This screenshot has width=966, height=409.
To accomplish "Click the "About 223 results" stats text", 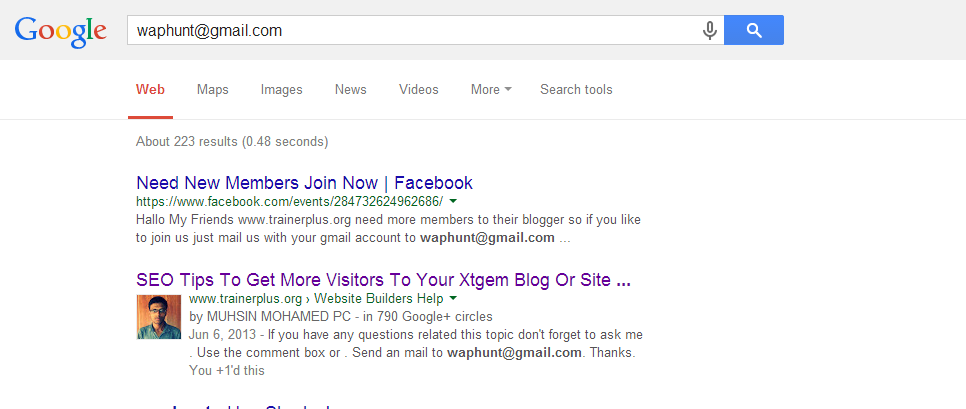I will tap(232, 142).
